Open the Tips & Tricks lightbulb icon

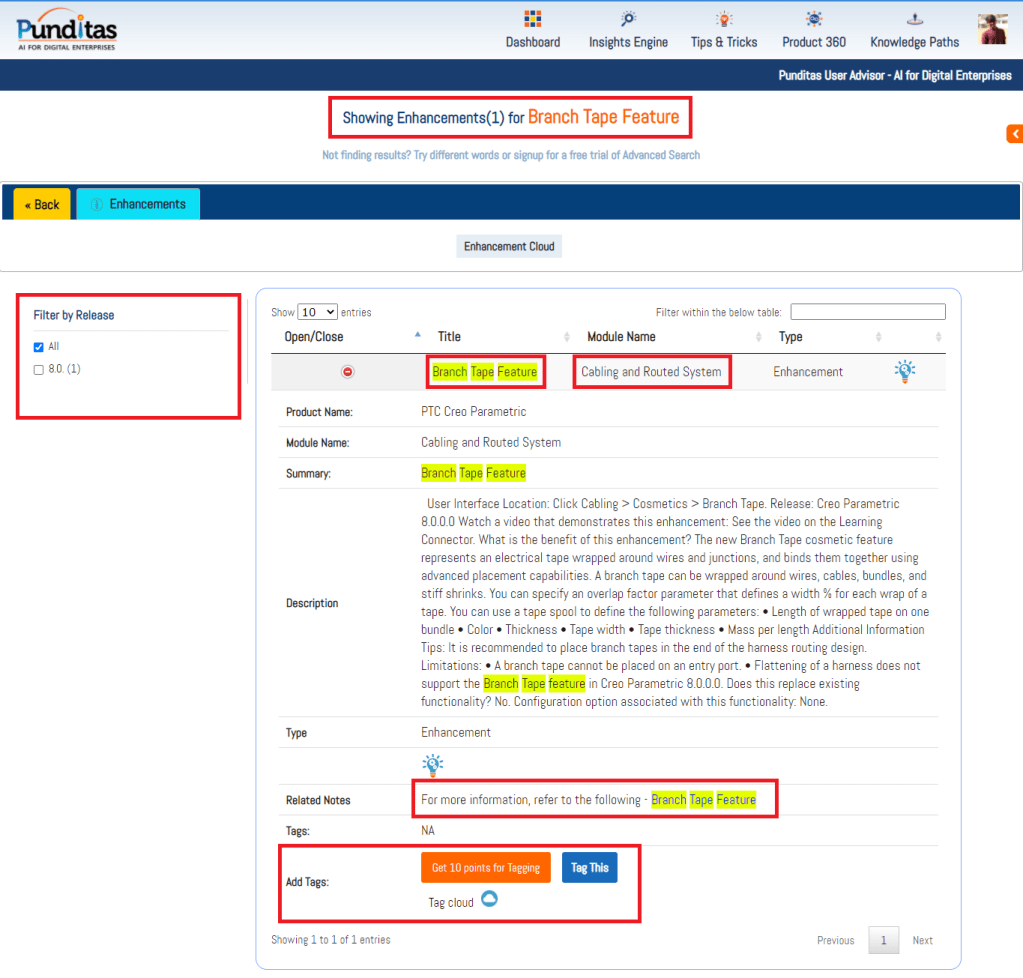pos(723,19)
